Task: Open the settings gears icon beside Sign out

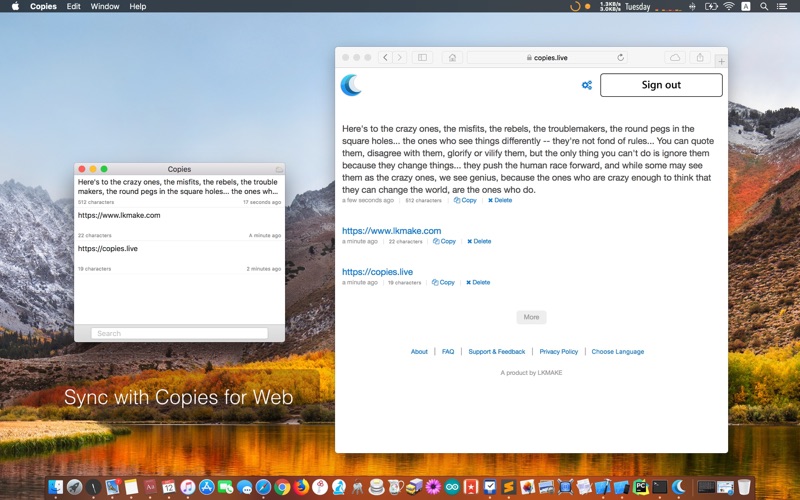Action: 587,85
